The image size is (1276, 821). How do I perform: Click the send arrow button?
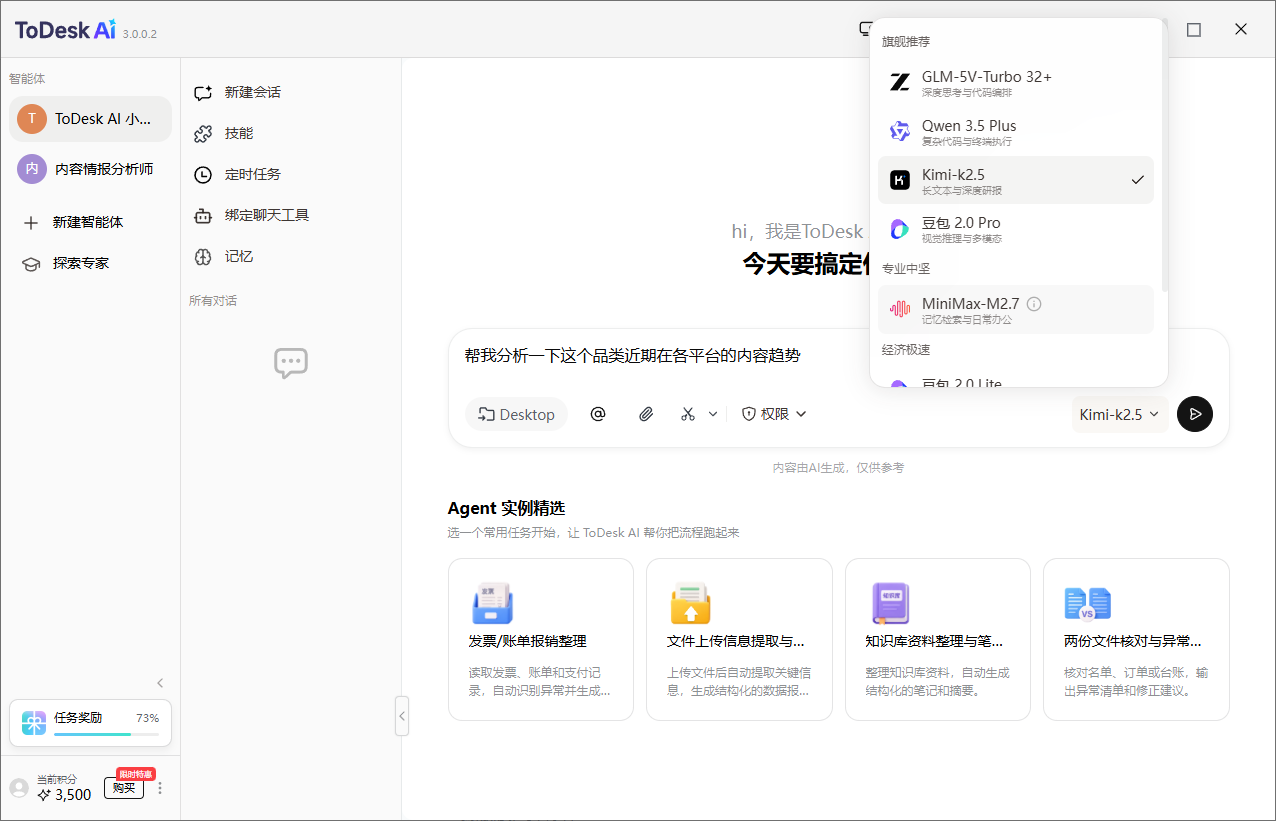(x=1195, y=414)
